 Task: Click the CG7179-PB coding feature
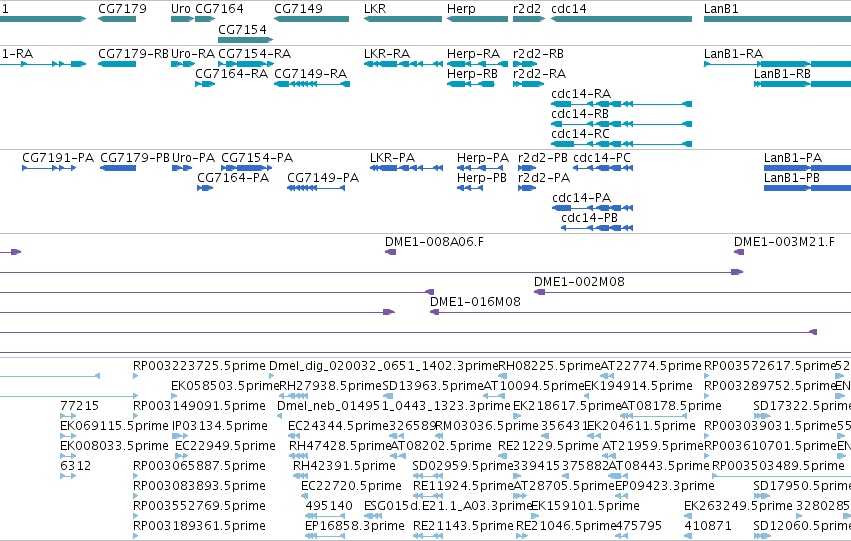(x=118, y=168)
